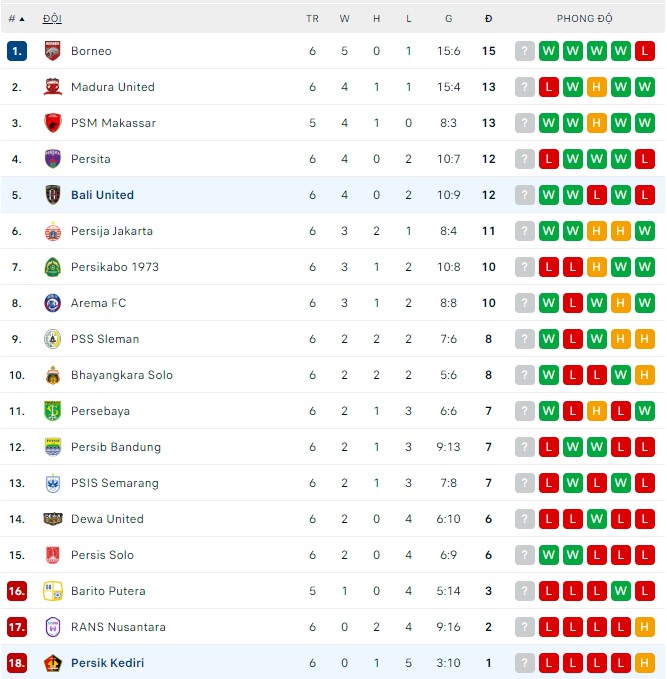Click Persik Kediri's orange H draw badge

645,663
